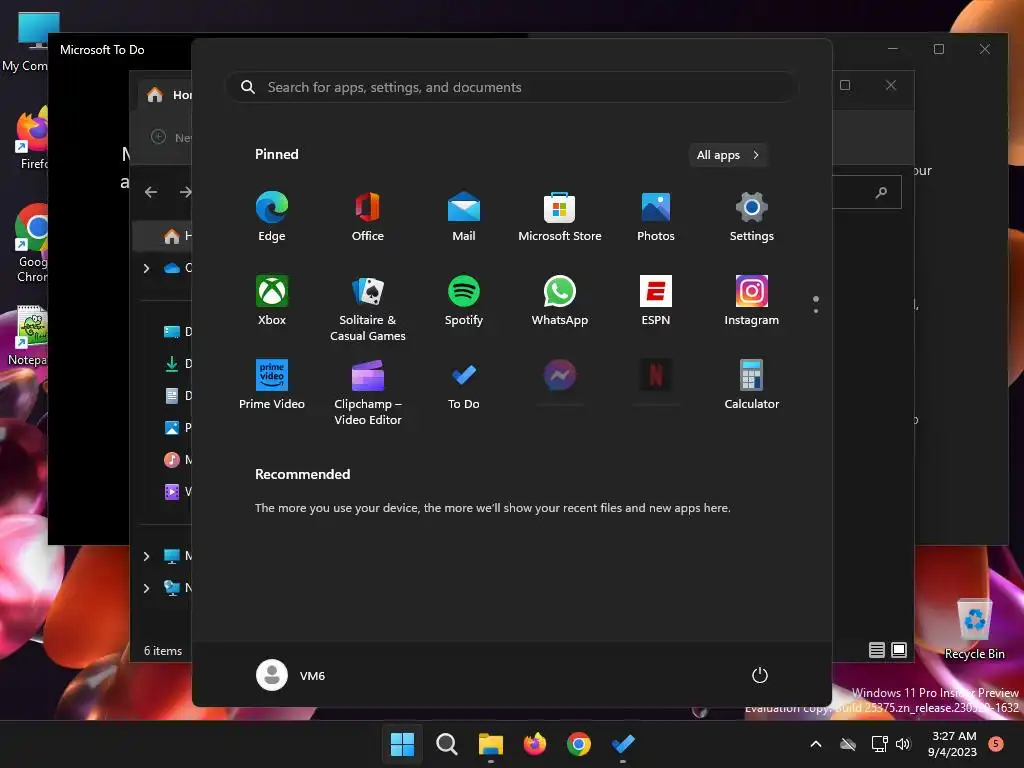Image resolution: width=1024 pixels, height=768 pixels.
Task: Click the New button in File Explorer
Action: click(x=171, y=137)
